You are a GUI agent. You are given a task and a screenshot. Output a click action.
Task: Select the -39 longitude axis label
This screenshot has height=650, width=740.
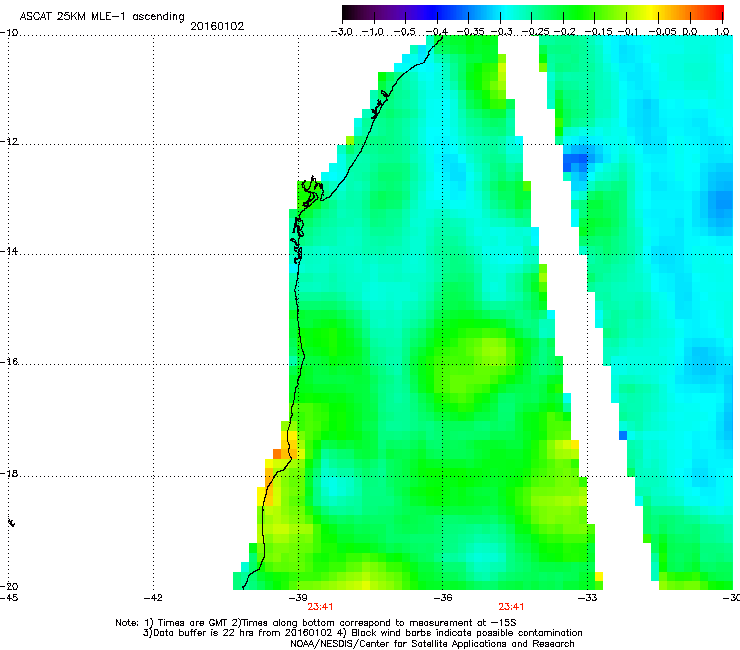click(x=298, y=598)
